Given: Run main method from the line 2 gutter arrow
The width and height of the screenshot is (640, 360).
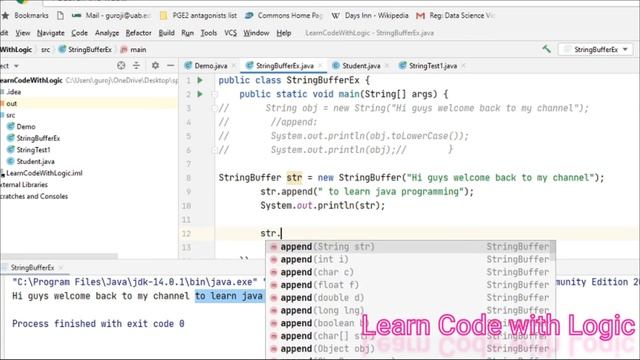Looking at the screenshot, I should coord(200,94).
